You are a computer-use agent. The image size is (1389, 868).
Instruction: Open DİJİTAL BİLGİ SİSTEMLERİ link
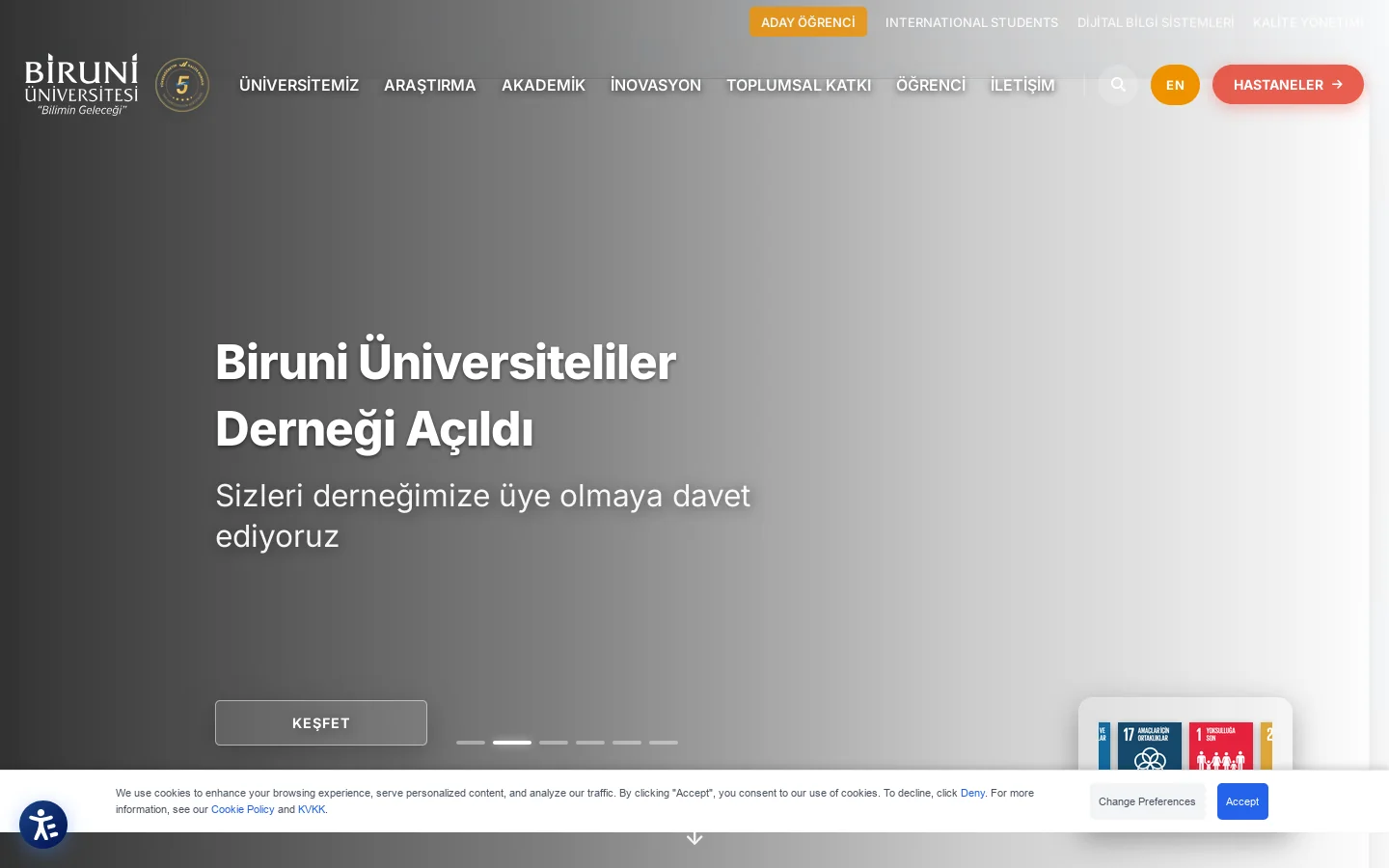[x=1156, y=22]
